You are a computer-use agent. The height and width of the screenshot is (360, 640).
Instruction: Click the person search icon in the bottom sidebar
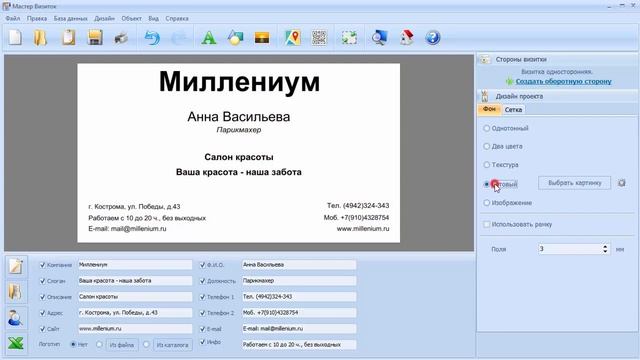click(16, 318)
